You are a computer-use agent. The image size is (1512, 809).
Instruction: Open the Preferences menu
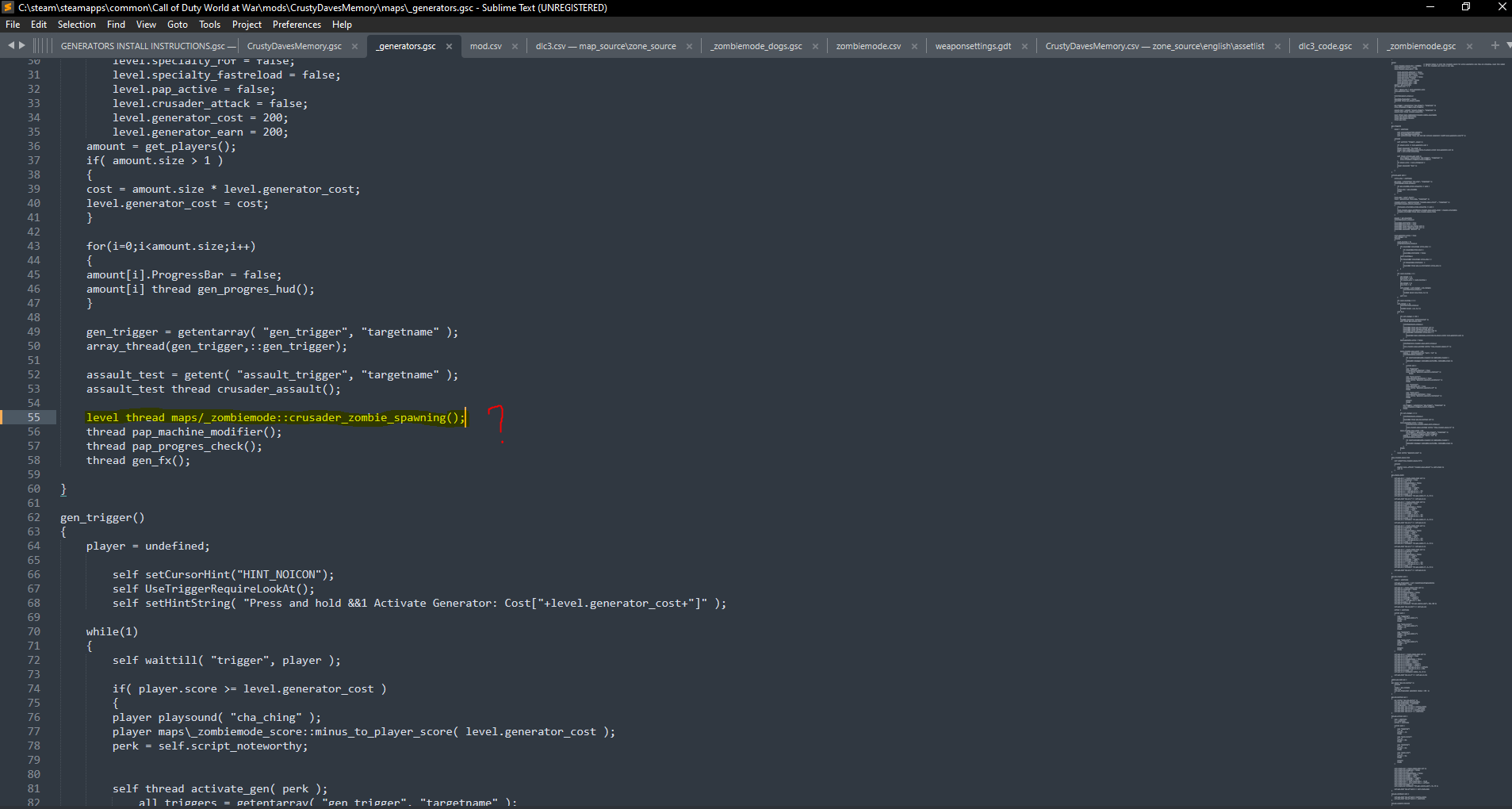tap(297, 25)
